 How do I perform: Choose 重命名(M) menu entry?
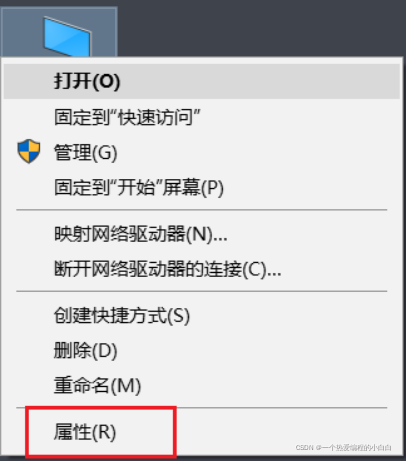point(202,385)
